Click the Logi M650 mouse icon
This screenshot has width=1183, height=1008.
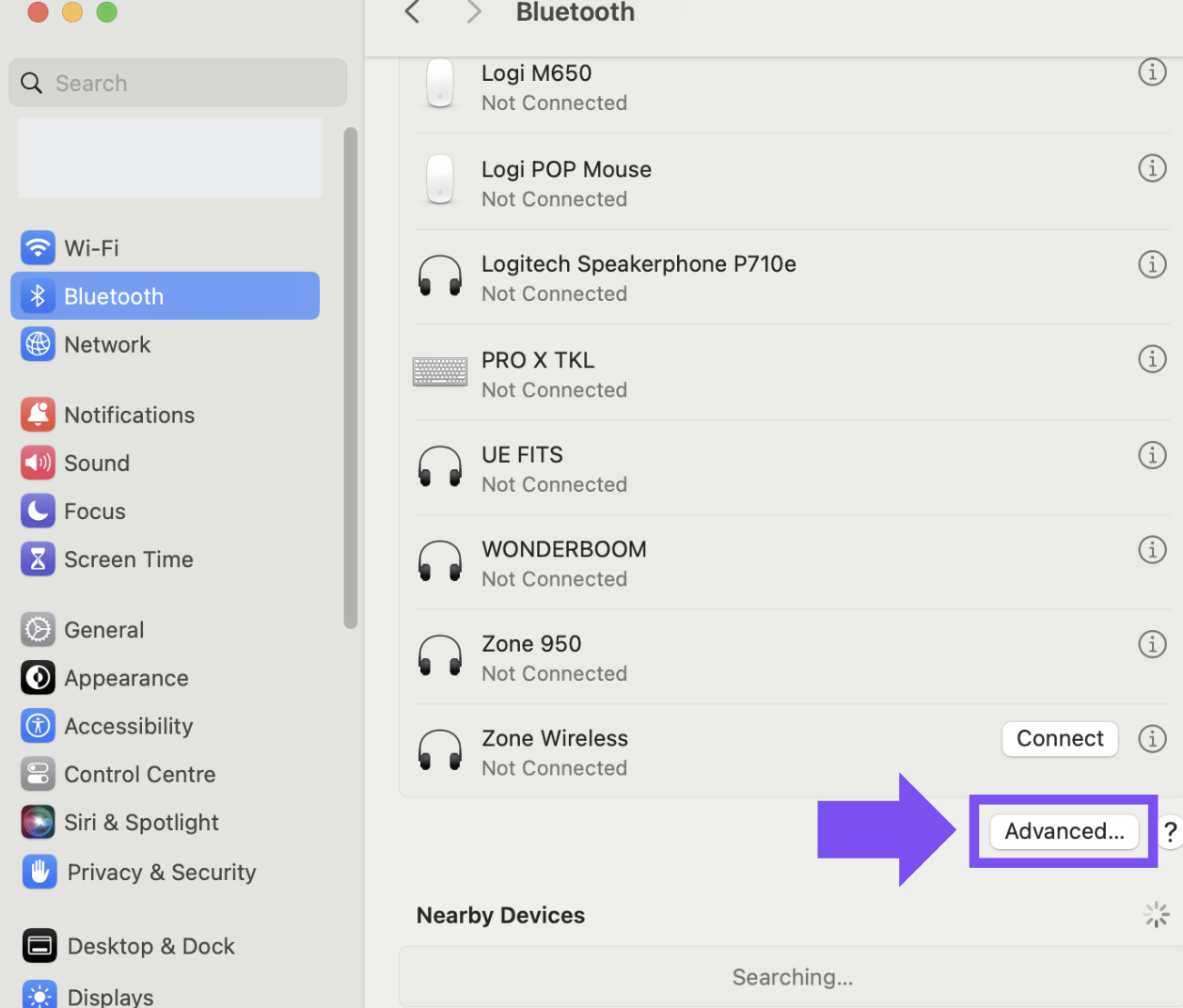point(440,85)
